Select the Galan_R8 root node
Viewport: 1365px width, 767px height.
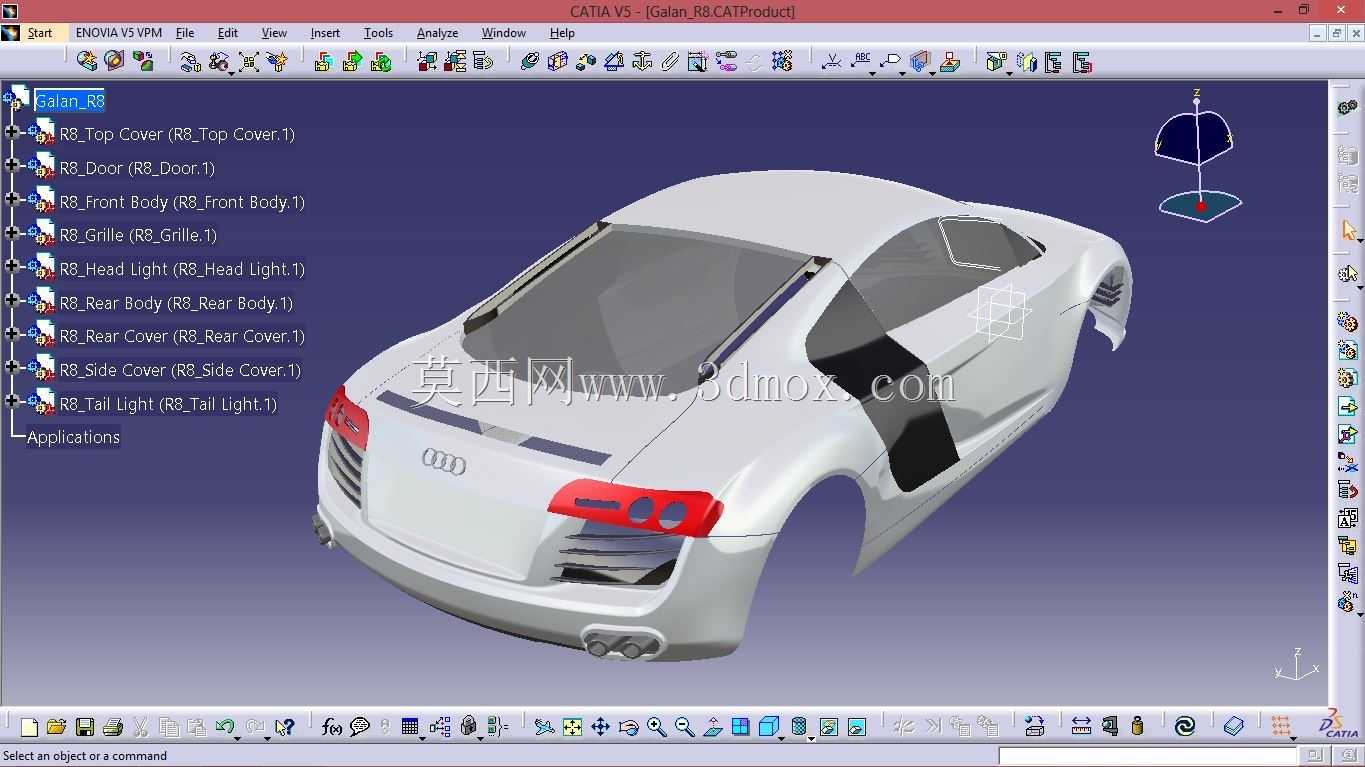pos(69,101)
